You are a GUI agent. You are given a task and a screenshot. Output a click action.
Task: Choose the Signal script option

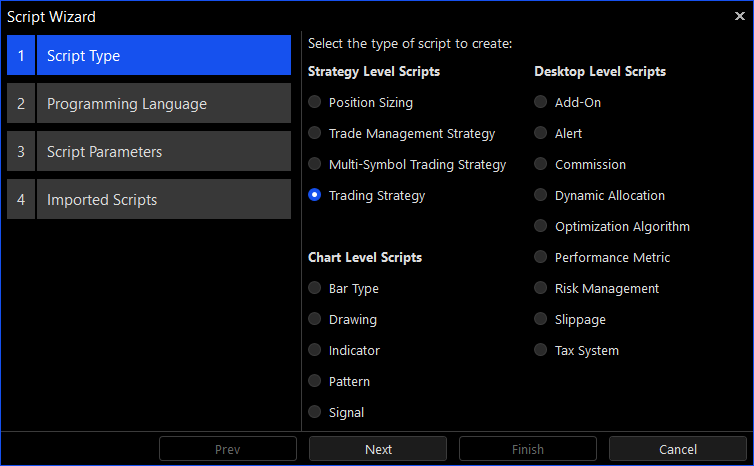coord(315,412)
